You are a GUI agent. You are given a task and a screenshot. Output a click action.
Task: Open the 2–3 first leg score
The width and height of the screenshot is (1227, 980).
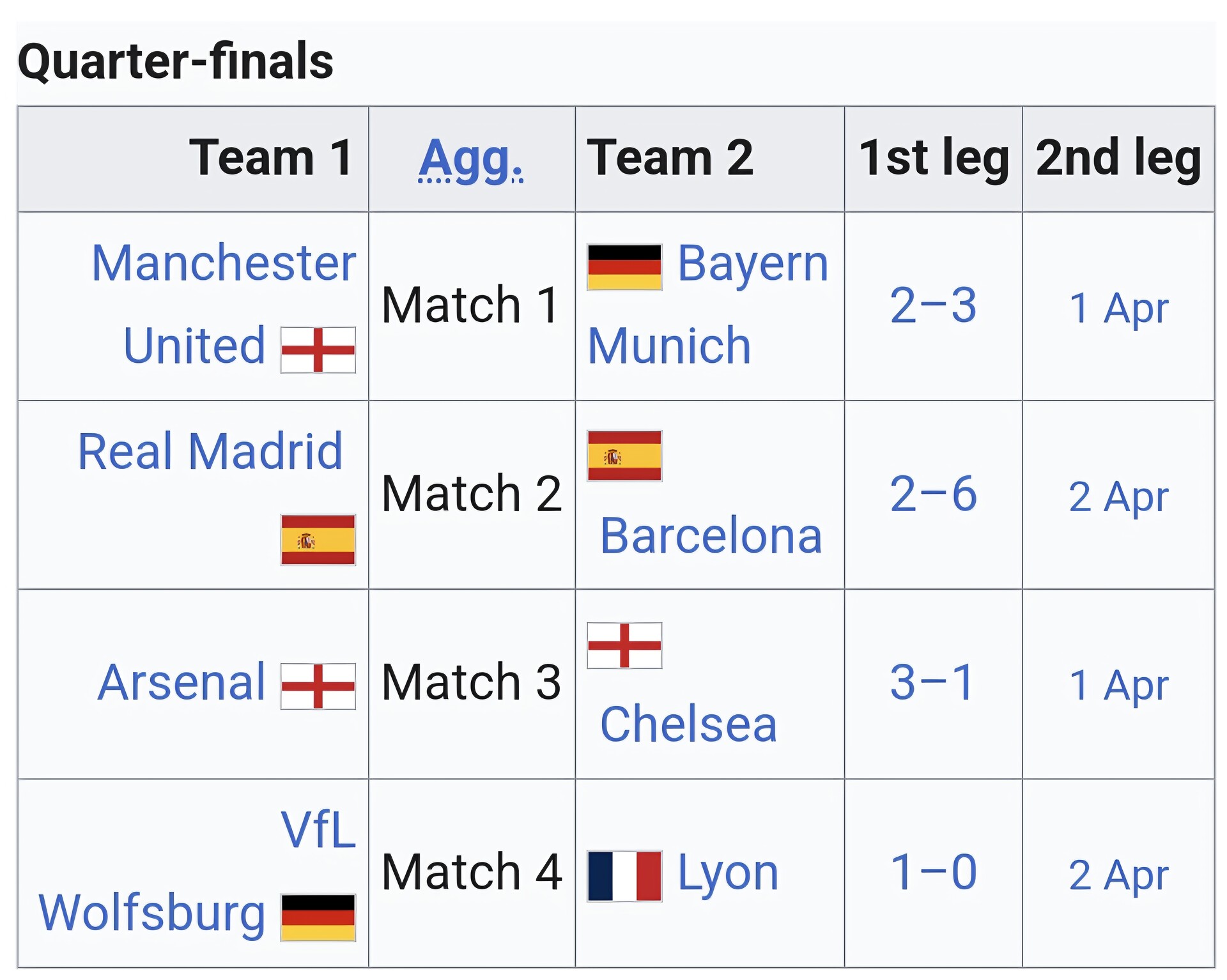click(932, 306)
